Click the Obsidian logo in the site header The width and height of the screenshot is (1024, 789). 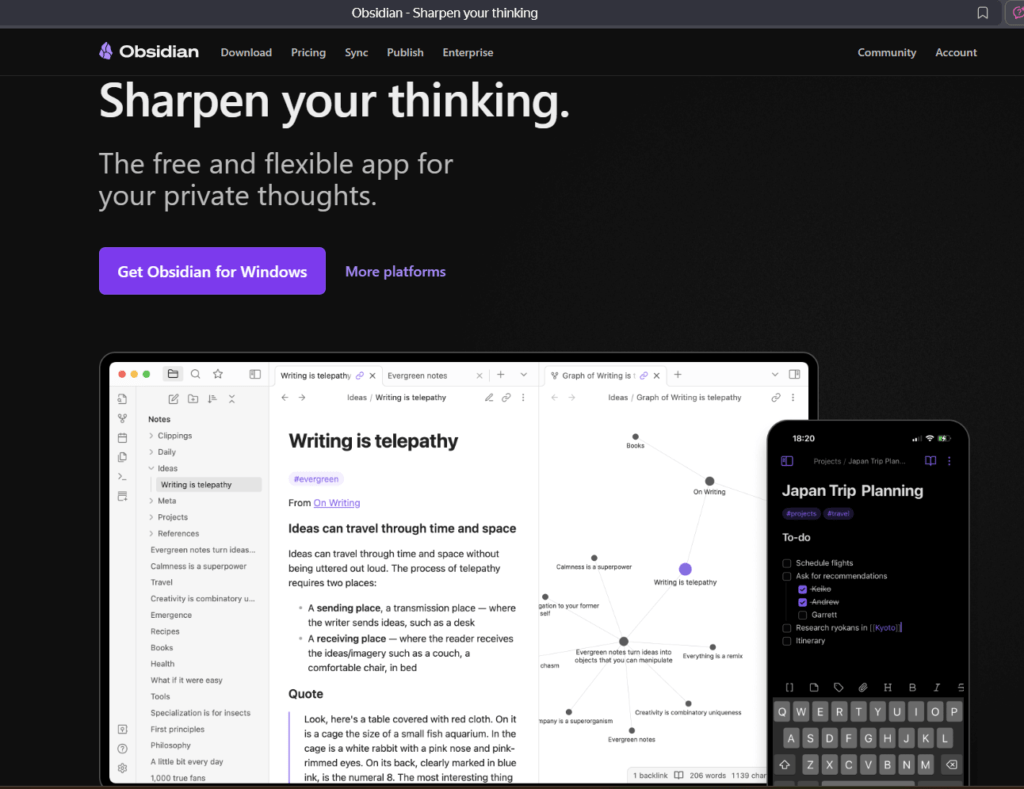click(148, 52)
